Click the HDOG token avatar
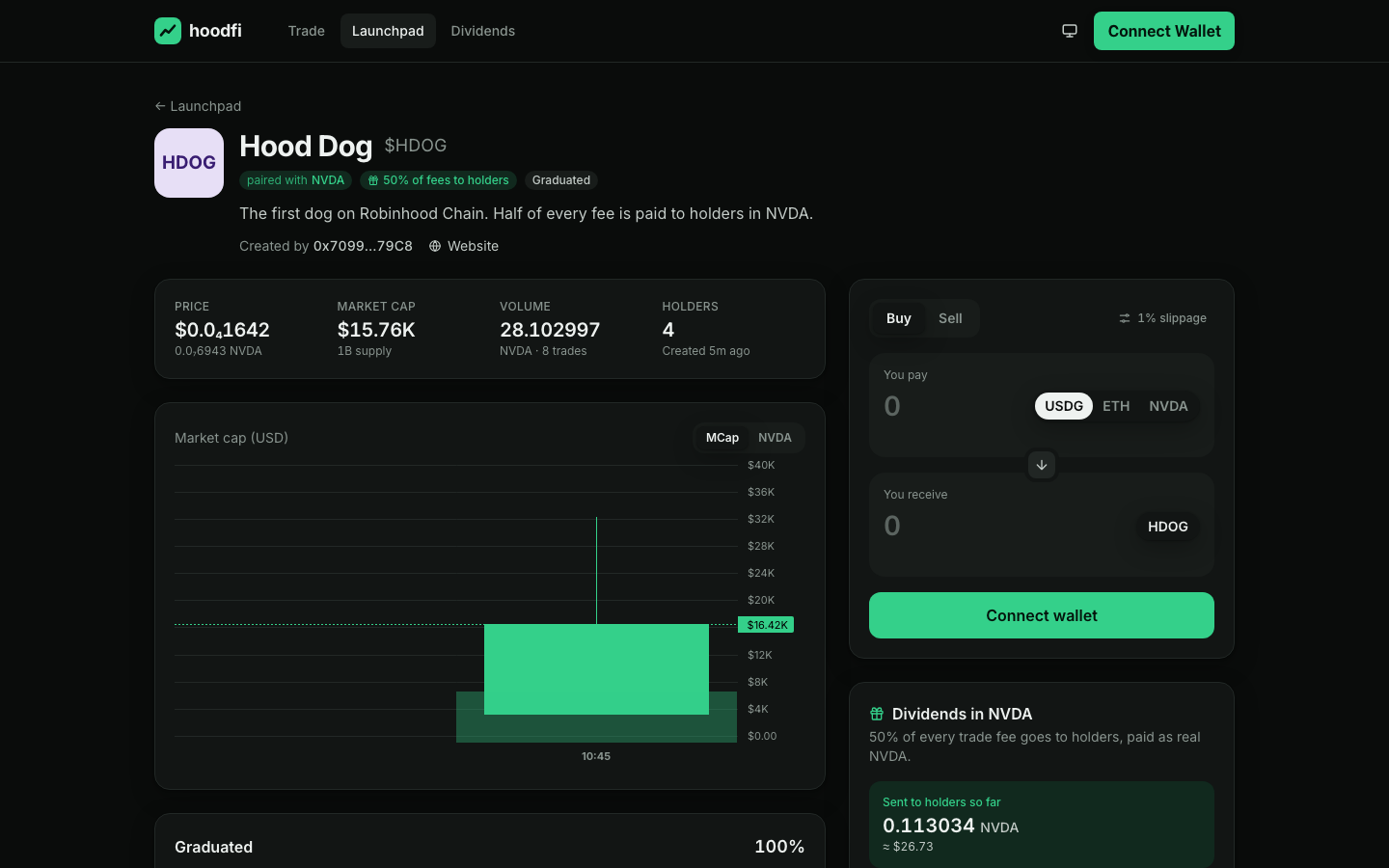1389x868 pixels. tap(189, 163)
